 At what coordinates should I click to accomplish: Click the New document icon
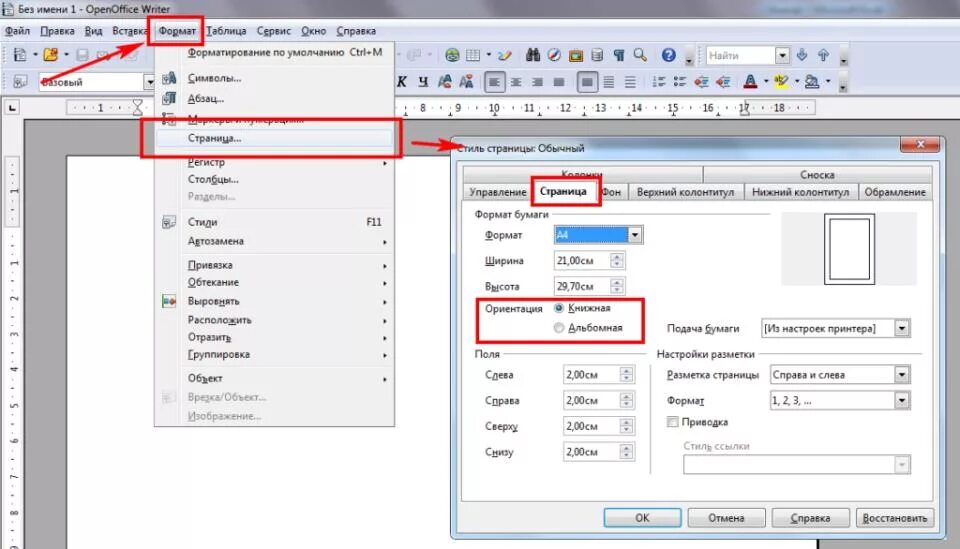(20, 55)
